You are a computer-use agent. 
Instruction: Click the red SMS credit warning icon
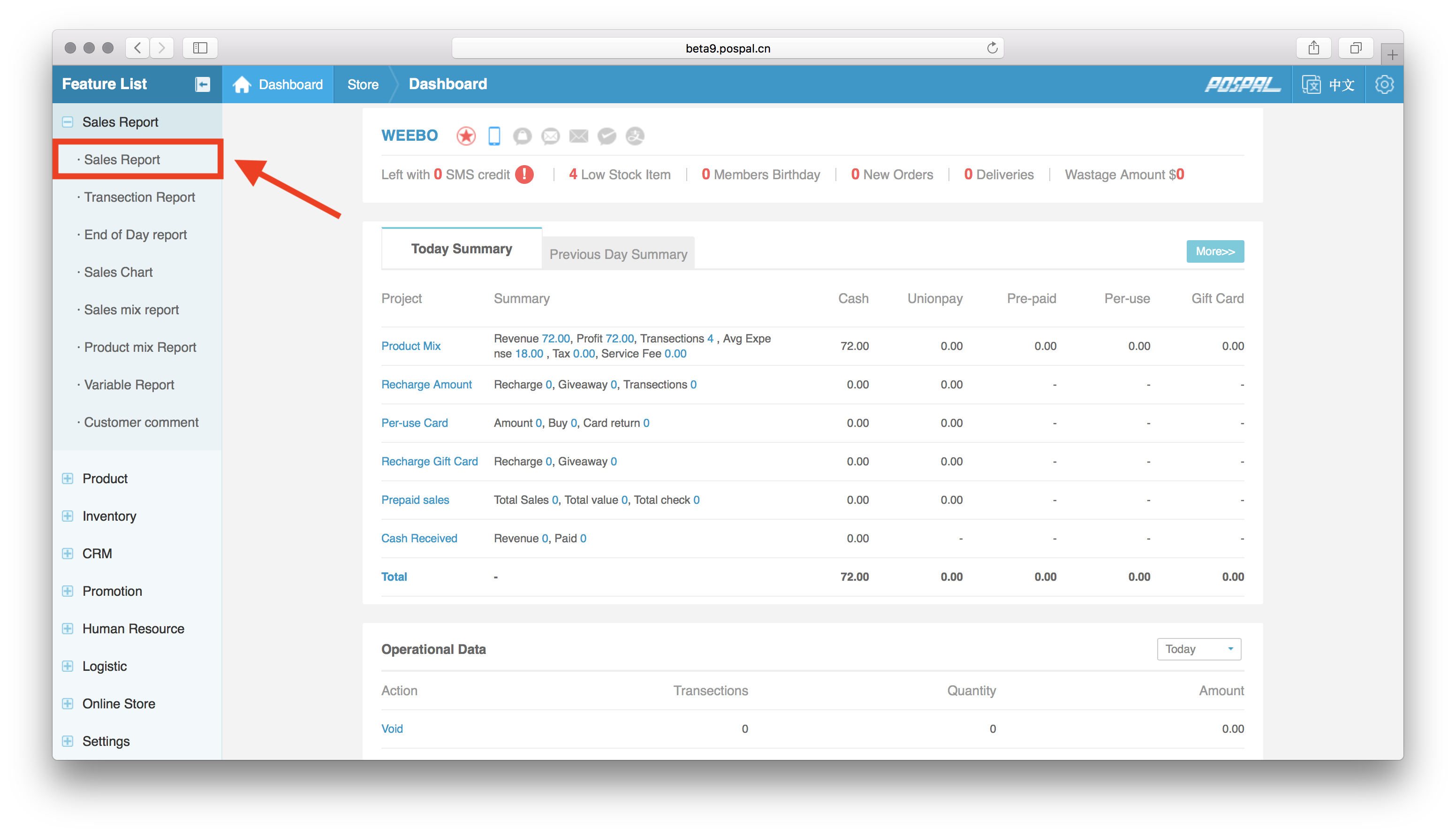(x=524, y=175)
